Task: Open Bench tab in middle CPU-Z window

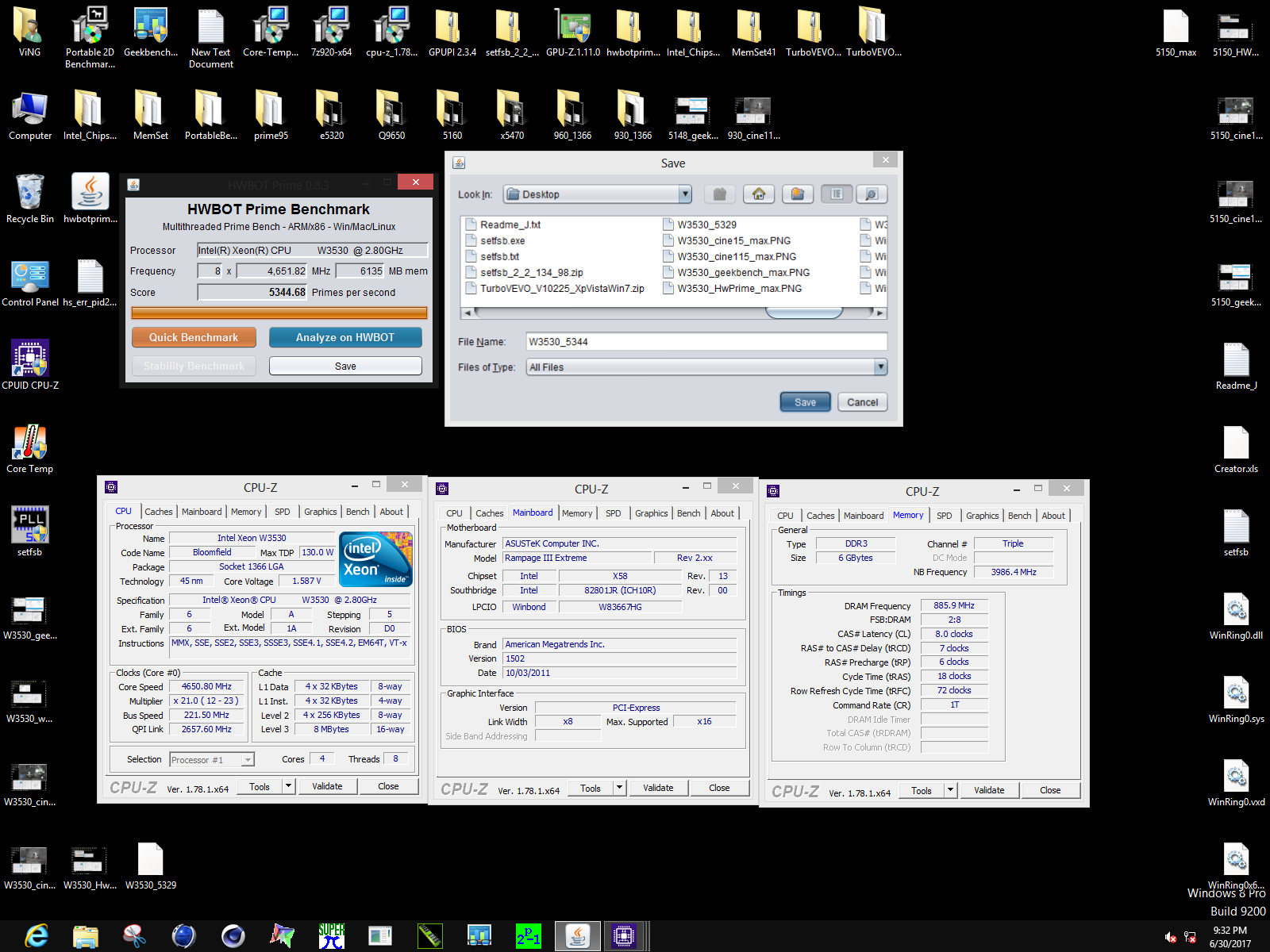Action: (x=689, y=513)
